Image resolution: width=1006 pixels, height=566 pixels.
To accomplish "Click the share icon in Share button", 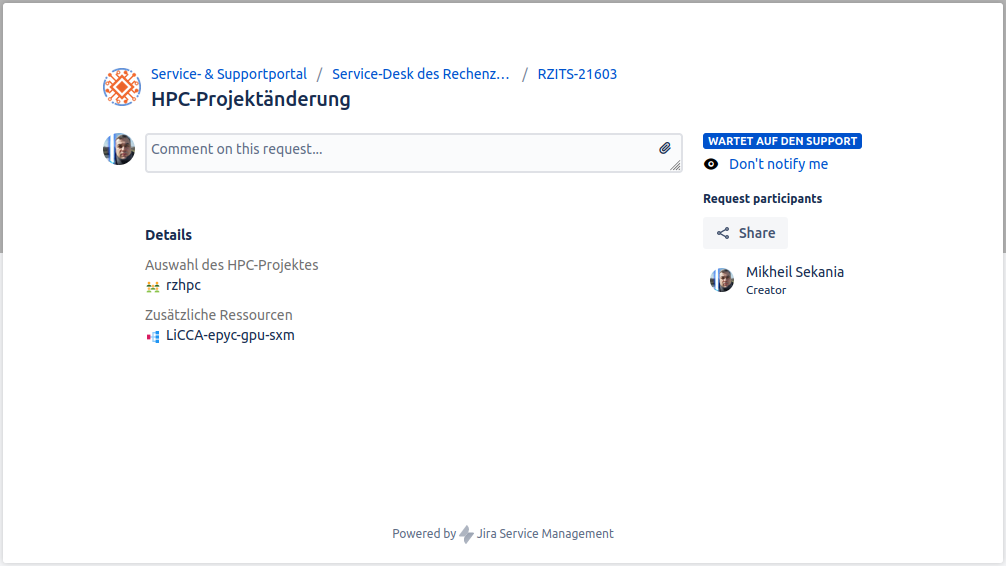I will pyautogui.click(x=723, y=233).
